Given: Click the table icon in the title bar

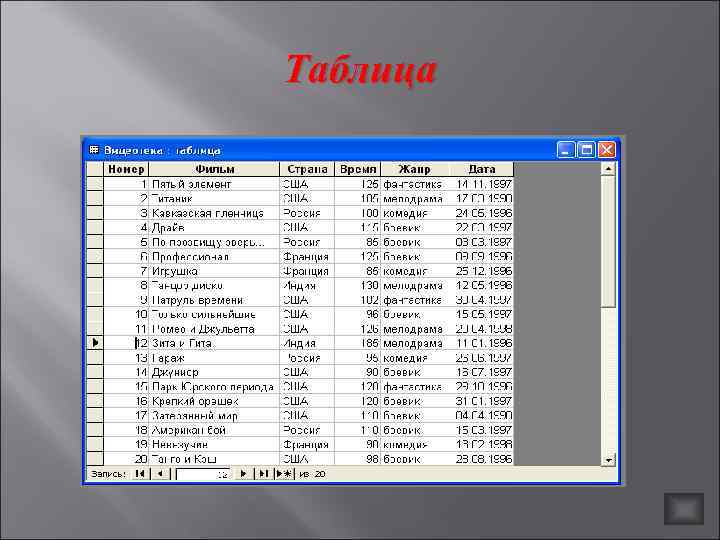Looking at the screenshot, I should (x=94, y=150).
